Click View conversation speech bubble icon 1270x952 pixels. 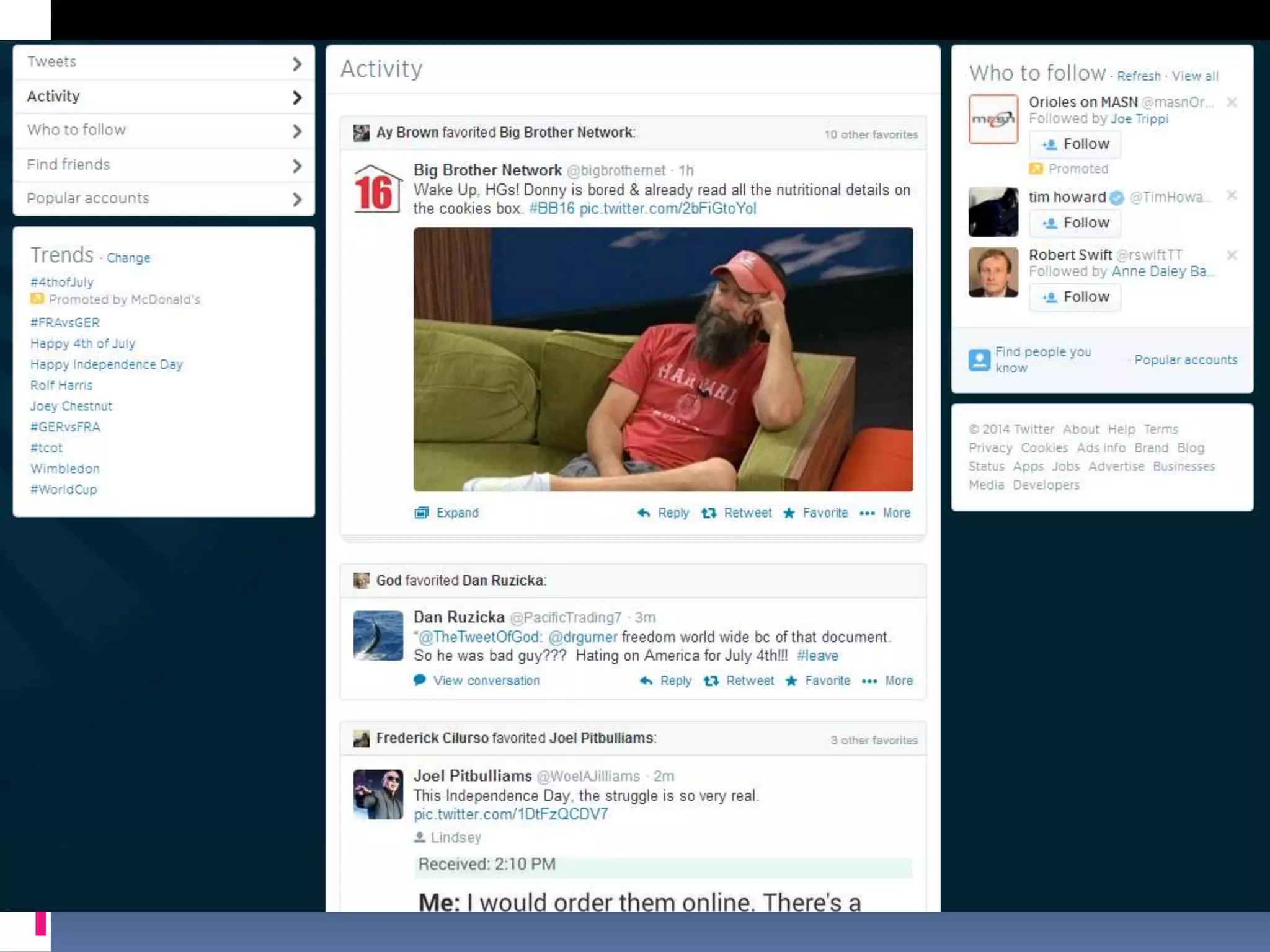[420, 680]
